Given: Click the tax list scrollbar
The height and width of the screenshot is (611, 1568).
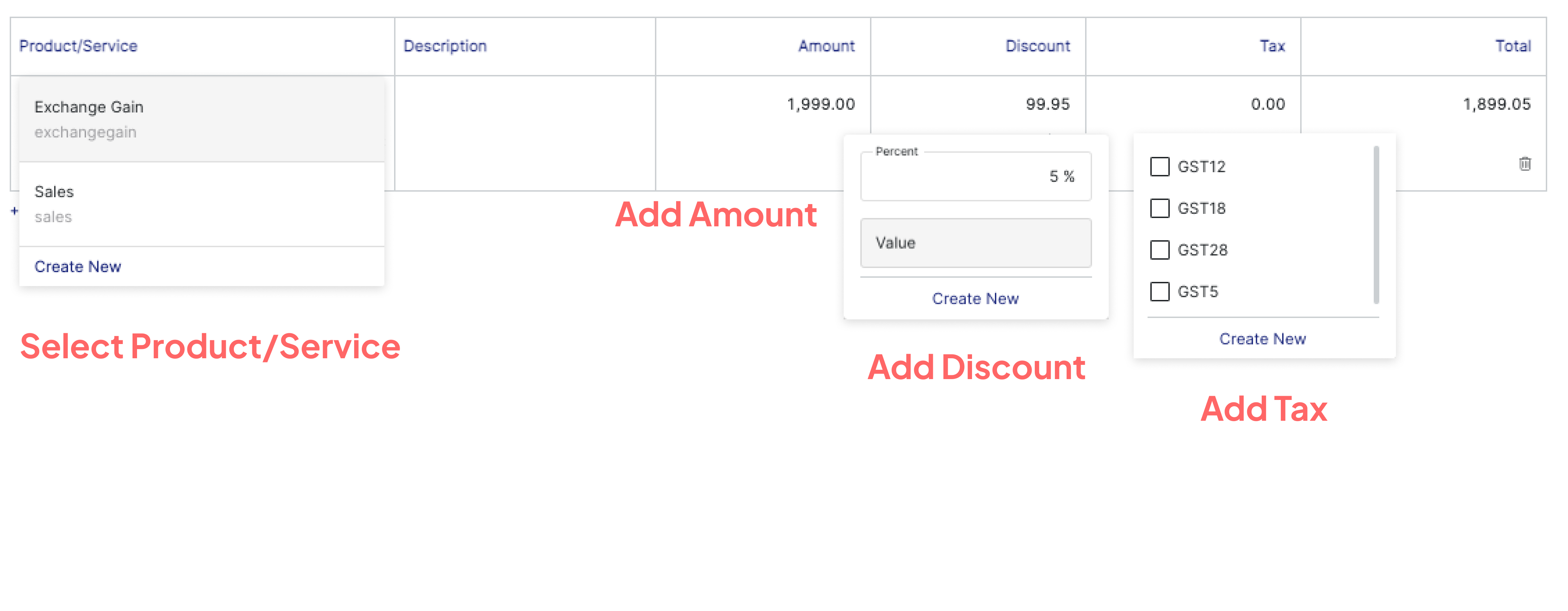Looking at the screenshot, I should tap(1376, 224).
